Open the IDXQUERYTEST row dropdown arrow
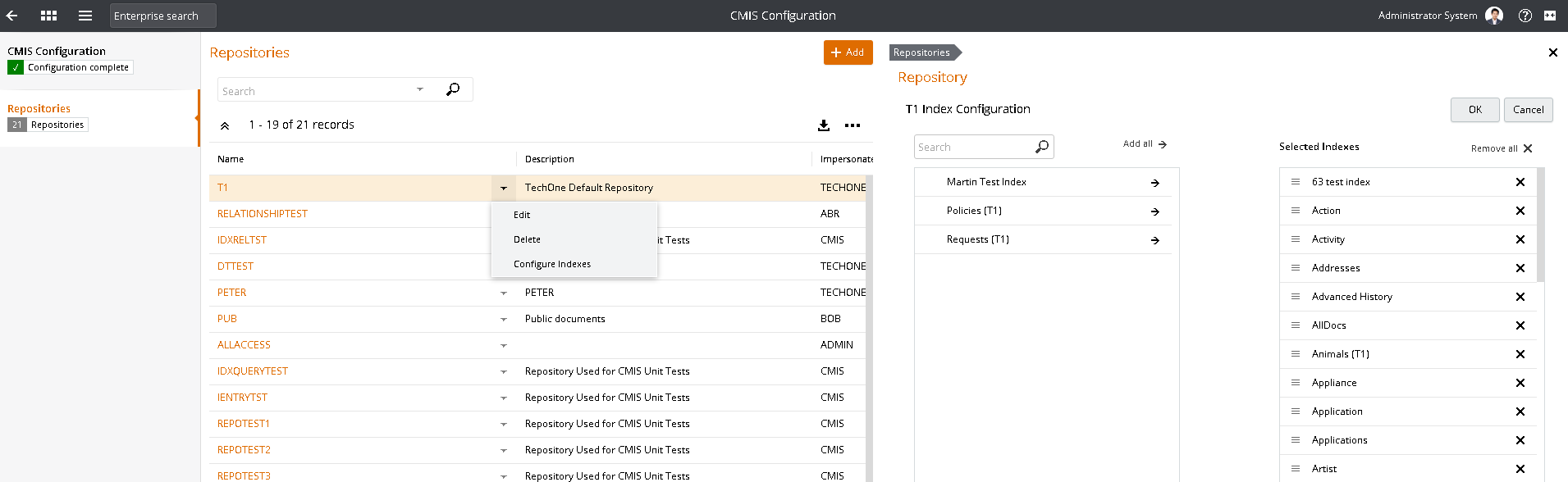 click(504, 371)
